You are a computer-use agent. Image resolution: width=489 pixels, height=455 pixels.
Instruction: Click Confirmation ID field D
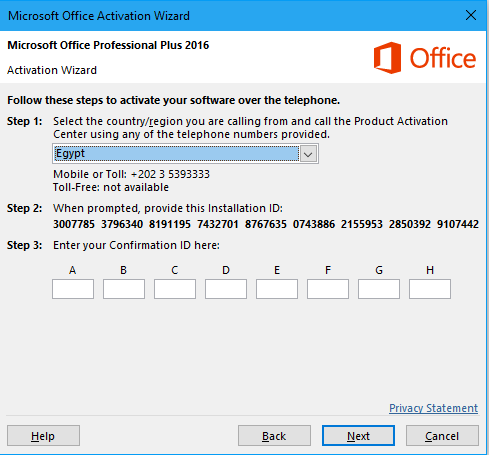coord(226,289)
